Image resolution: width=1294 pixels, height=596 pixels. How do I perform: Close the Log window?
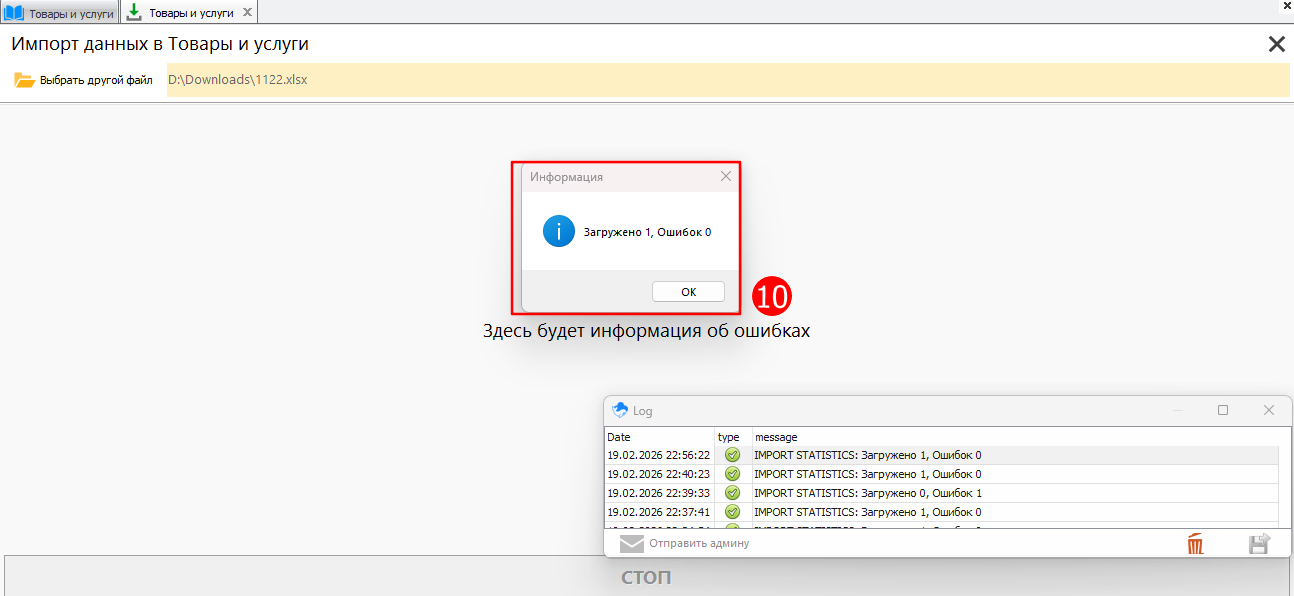[x=1268, y=410]
